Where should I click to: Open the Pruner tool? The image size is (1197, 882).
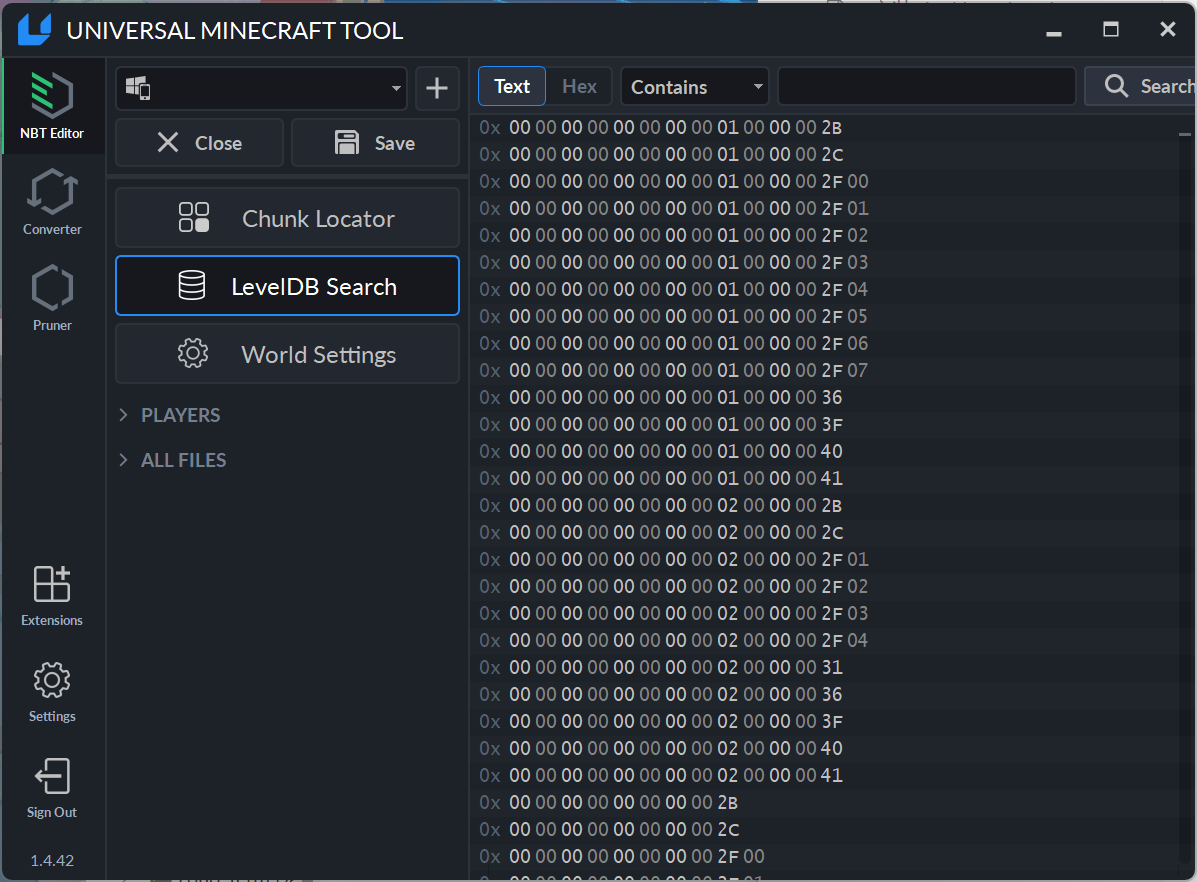pyautogui.click(x=52, y=297)
